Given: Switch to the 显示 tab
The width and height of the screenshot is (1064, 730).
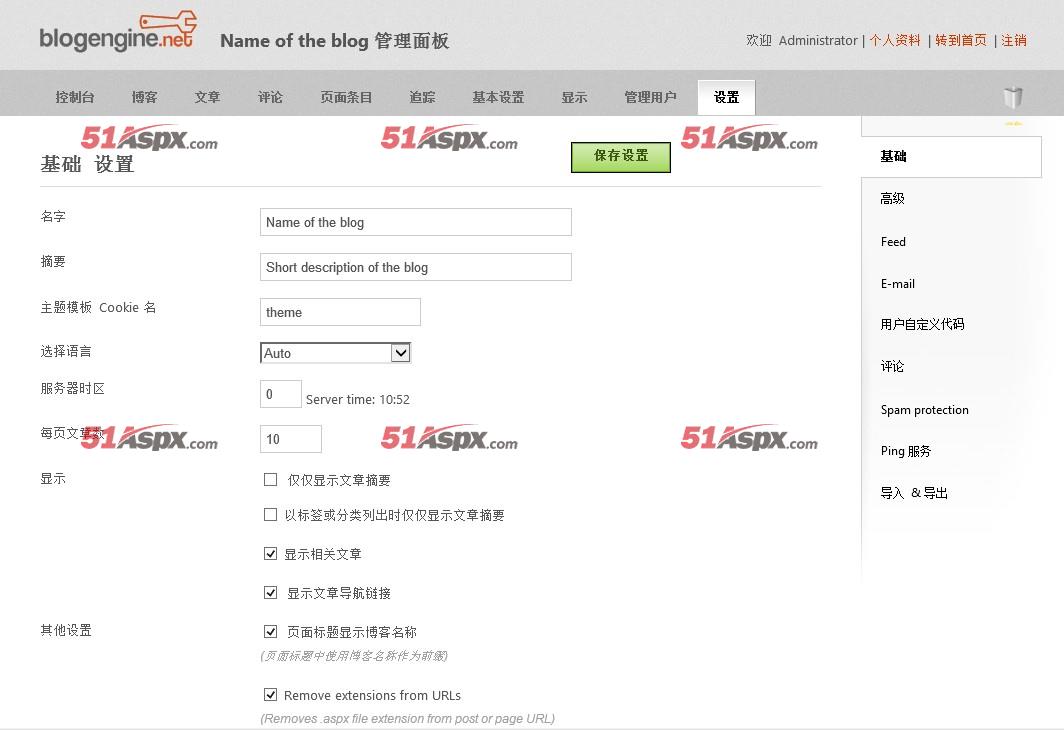Looking at the screenshot, I should point(574,97).
